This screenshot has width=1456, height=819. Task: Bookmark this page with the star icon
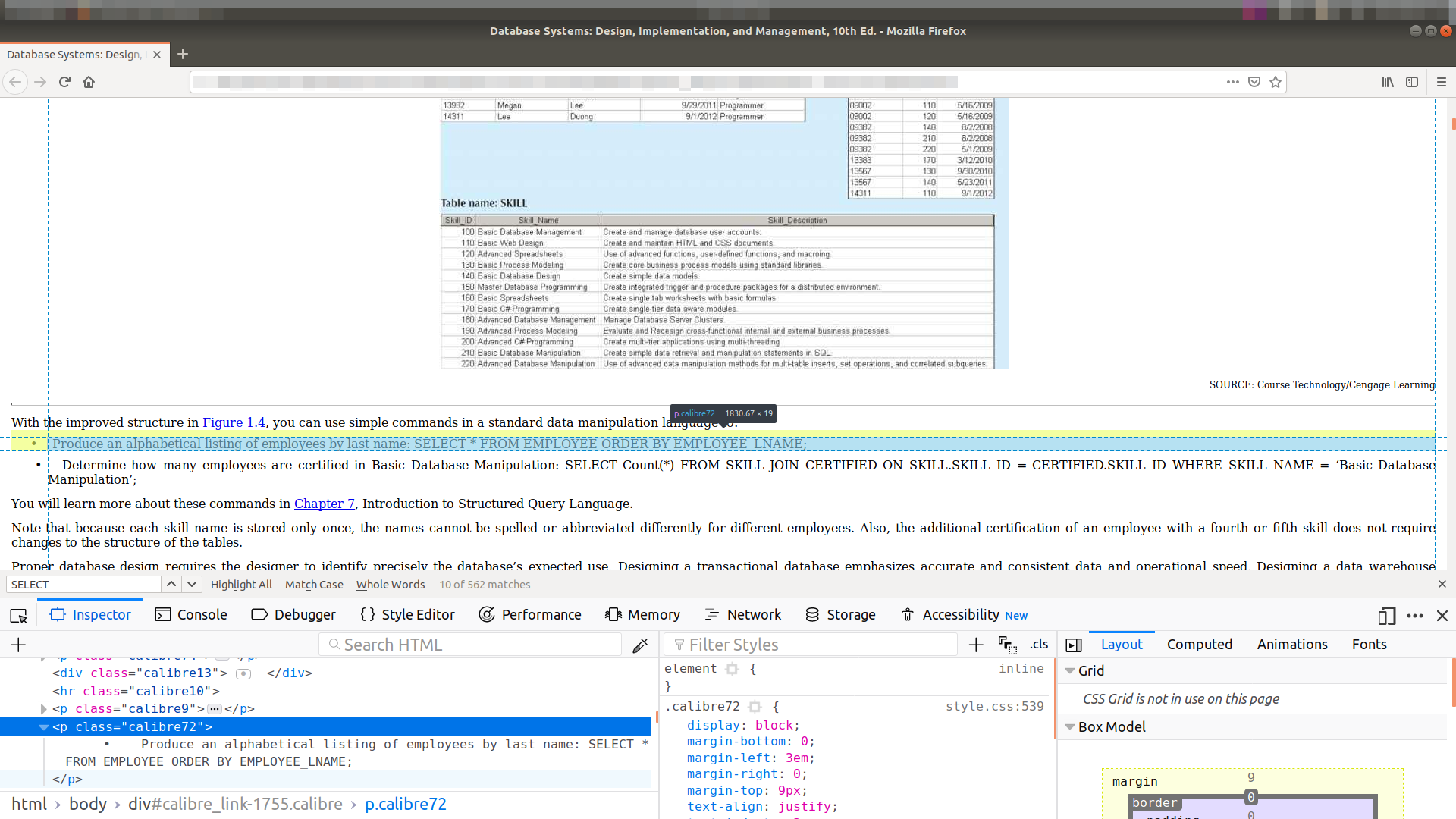[x=1276, y=82]
